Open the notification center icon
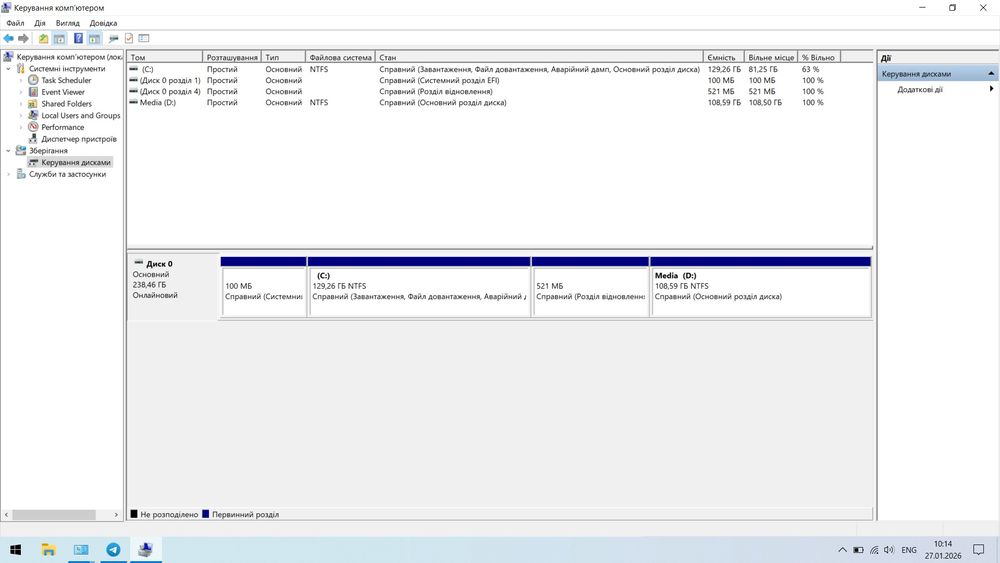This screenshot has width=1000, height=563. click(978, 550)
